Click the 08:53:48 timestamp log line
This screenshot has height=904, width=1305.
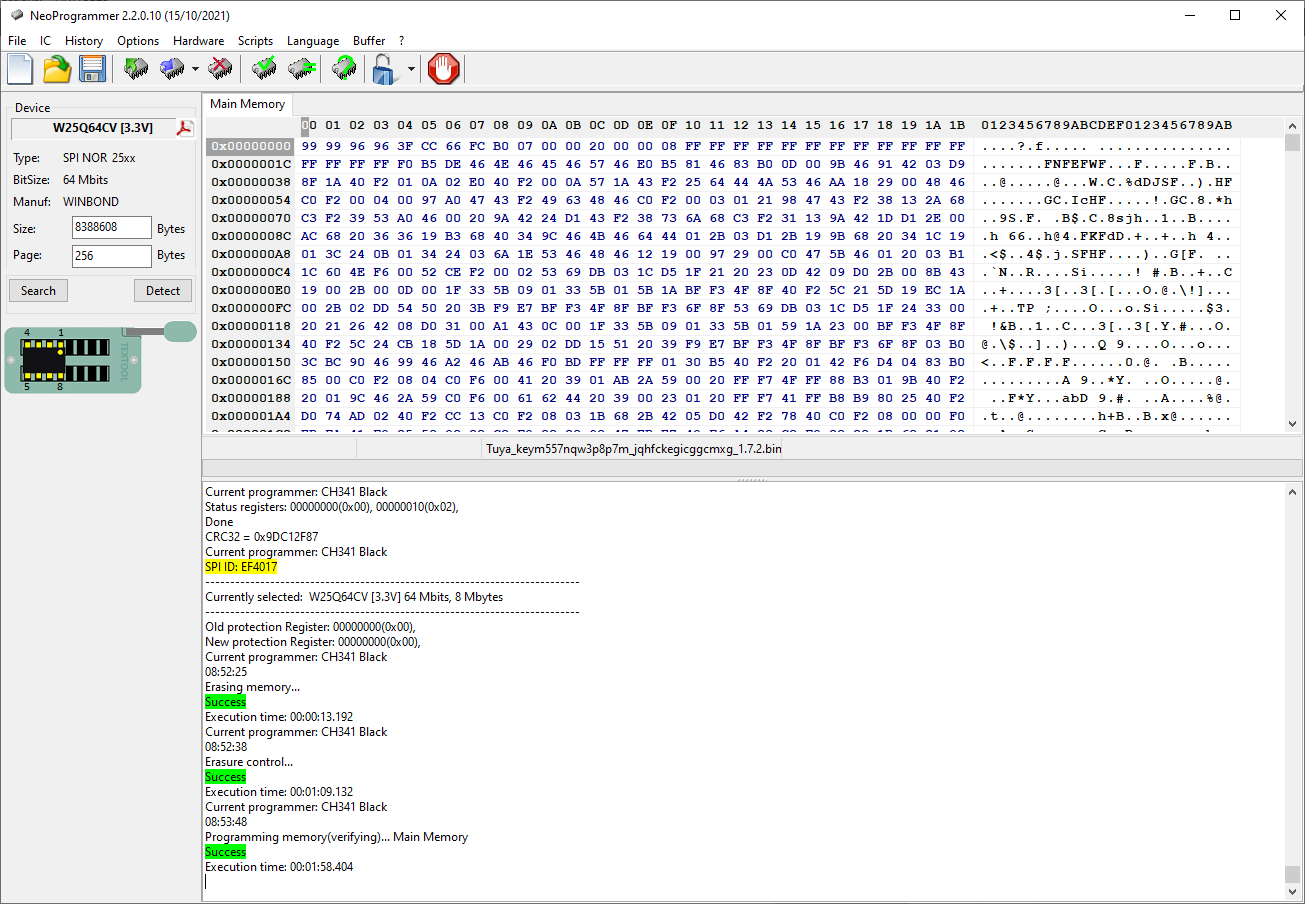click(226, 822)
